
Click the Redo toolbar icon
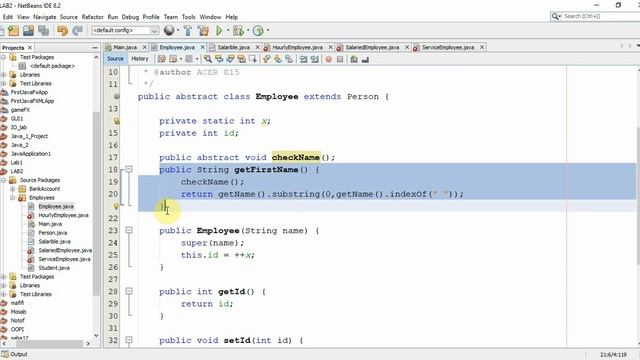point(77,31)
